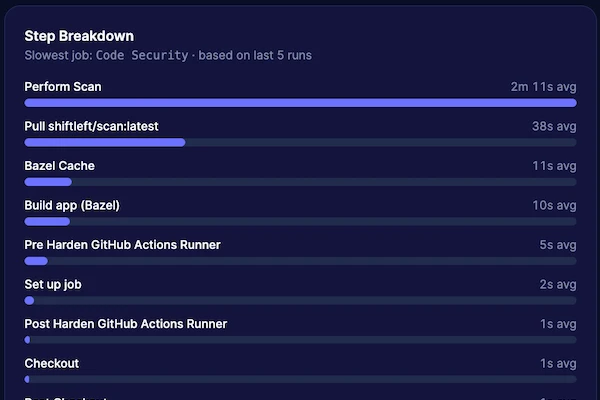This screenshot has width=600, height=400.
Task: Click the Perform Scan progress bar
Action: point(300,102)
